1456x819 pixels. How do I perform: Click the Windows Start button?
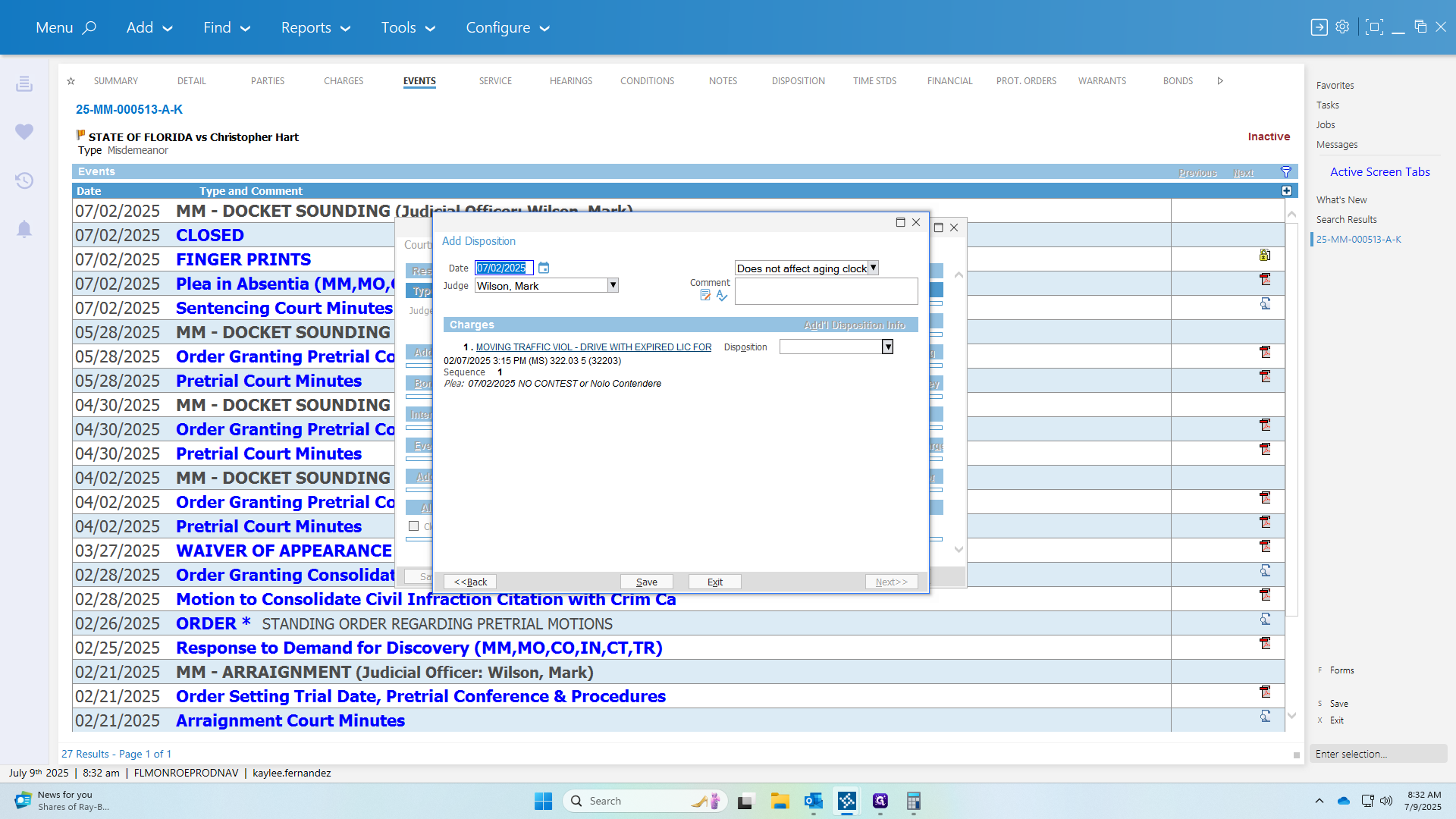[x=544, y=801]
